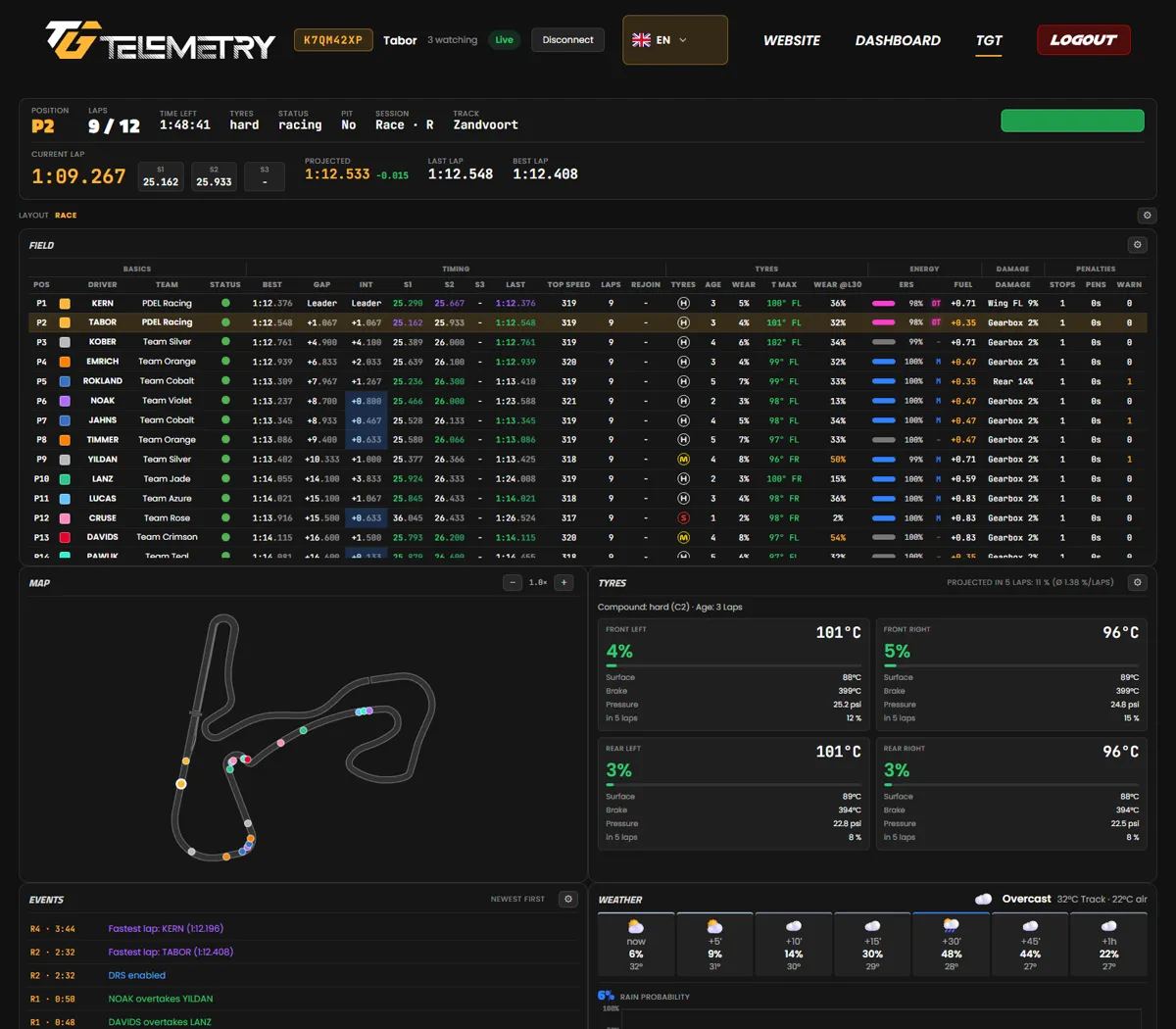Click the 'Wing FL 9%' damage cell
Image resolution: width=1176 pixels, height=1029 pixels.
click(1012, 304)
